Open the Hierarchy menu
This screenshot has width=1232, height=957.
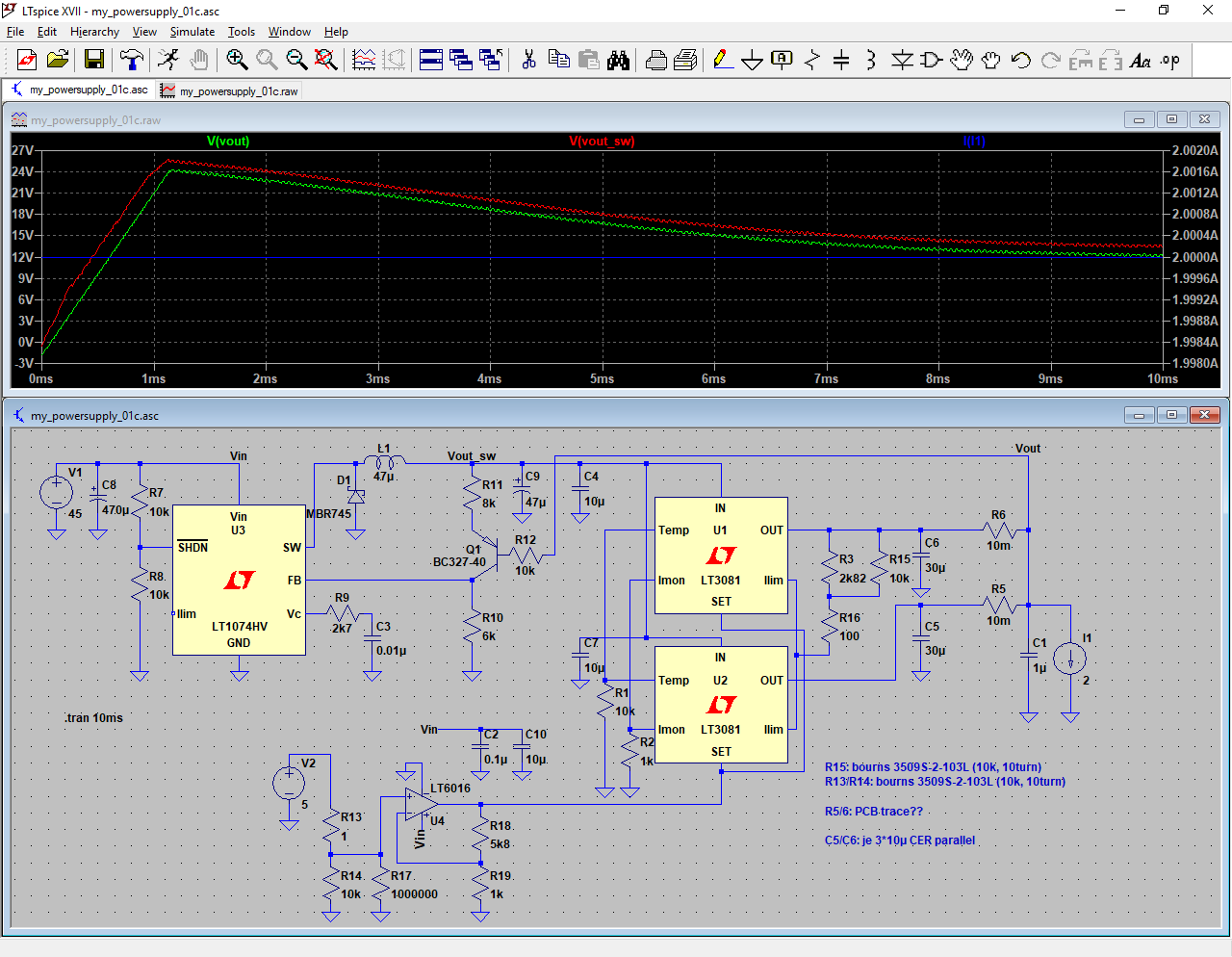tap(94, 32)
